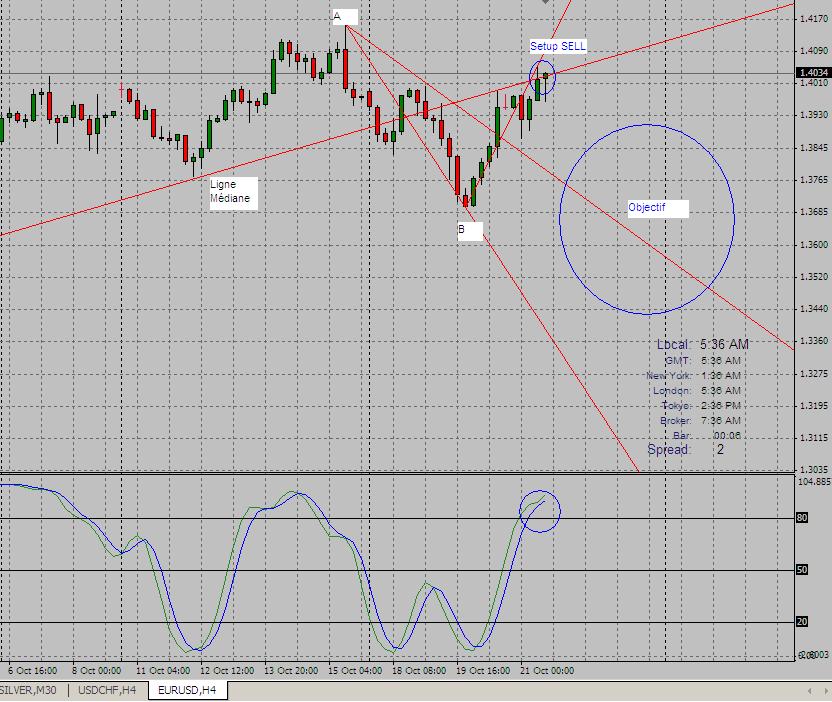Click the 'Local: 5:36 AM' clock line
This screenshot has height=702, width=832.
click(703, 344)
